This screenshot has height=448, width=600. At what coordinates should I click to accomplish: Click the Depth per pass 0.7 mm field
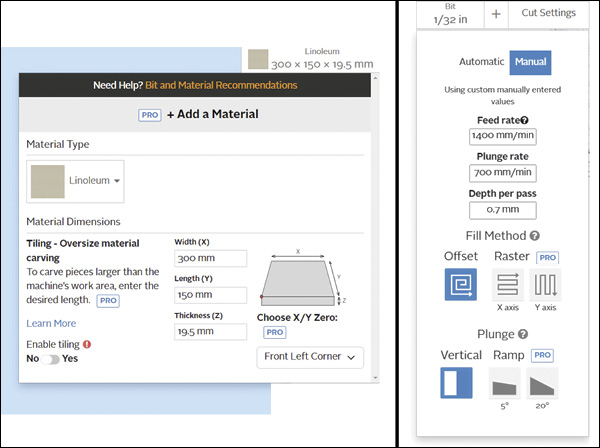point(503,210)
